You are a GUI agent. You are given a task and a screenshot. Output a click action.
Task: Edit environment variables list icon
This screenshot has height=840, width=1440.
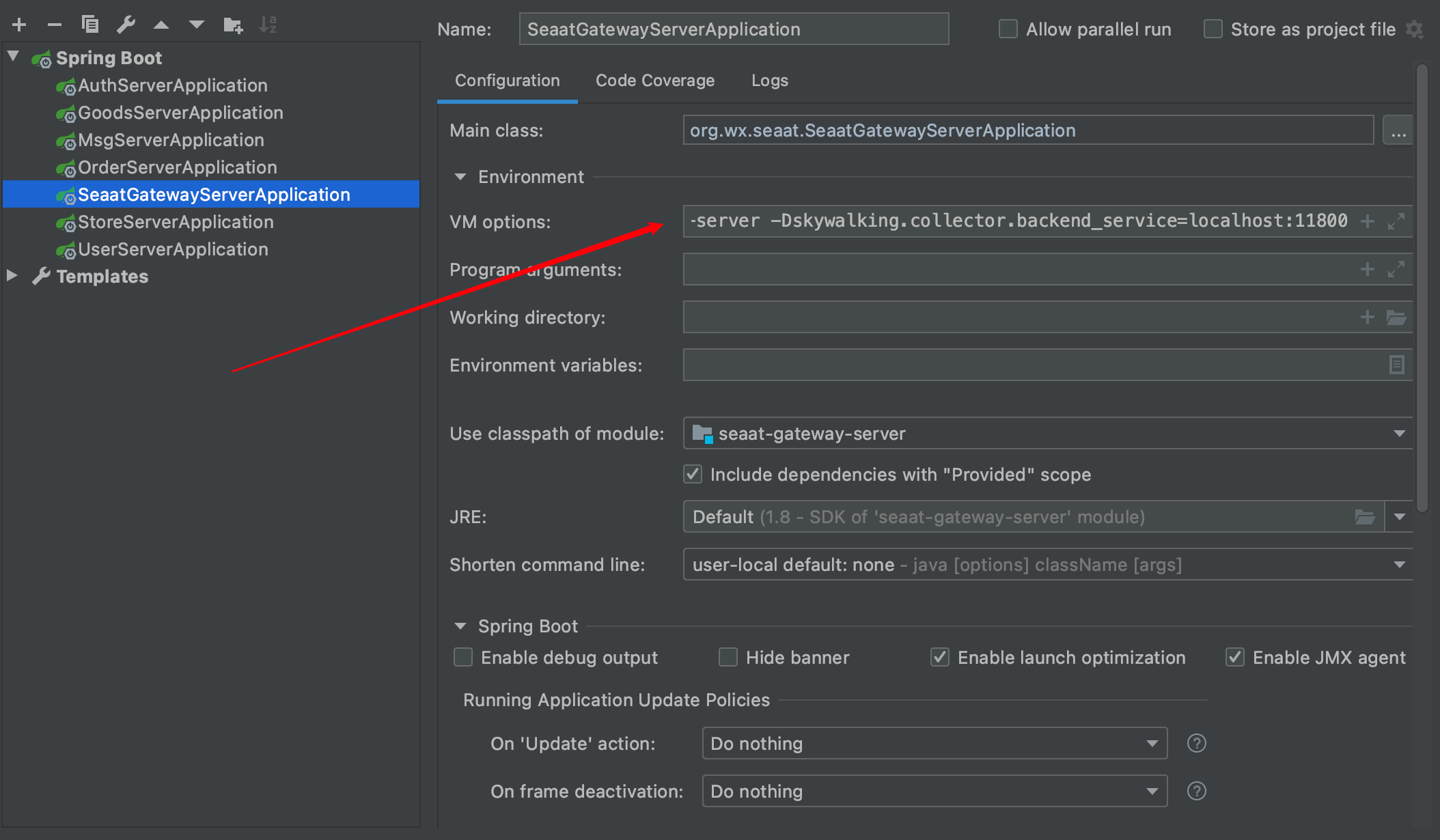pos(1397,365)
